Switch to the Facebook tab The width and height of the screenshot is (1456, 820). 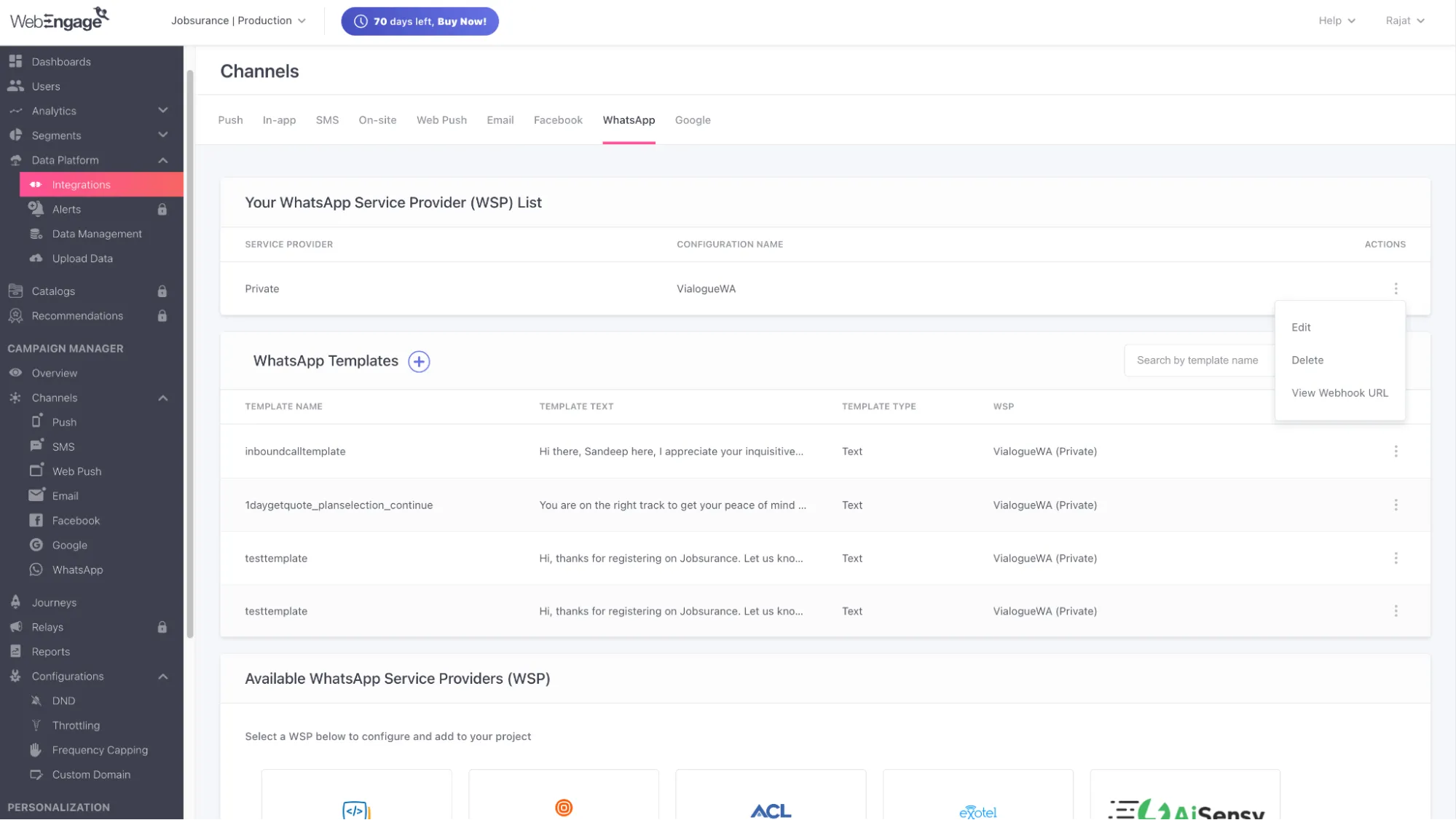[558, 120]
